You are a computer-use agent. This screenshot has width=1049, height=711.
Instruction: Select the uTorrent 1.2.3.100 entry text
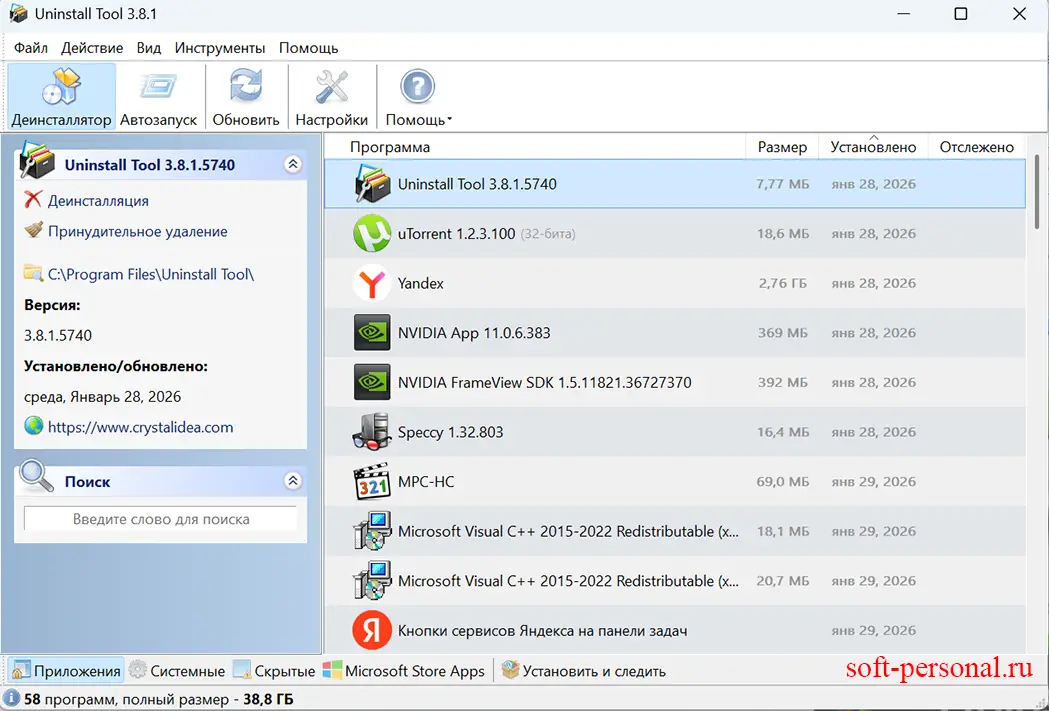457,233
